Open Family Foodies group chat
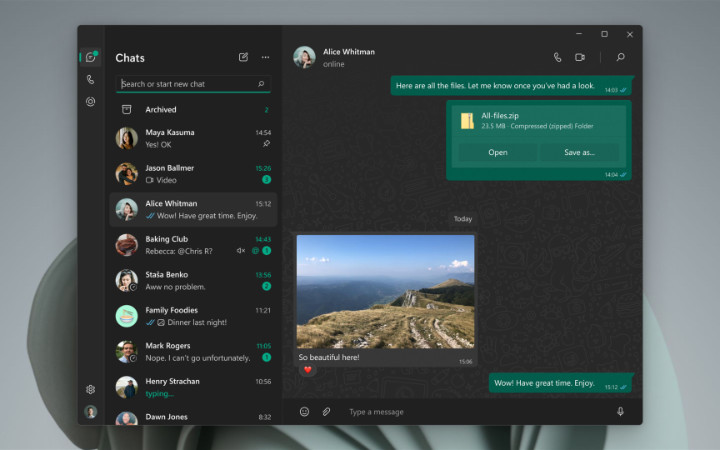The image size is (720, 450). tap(193, 316)
